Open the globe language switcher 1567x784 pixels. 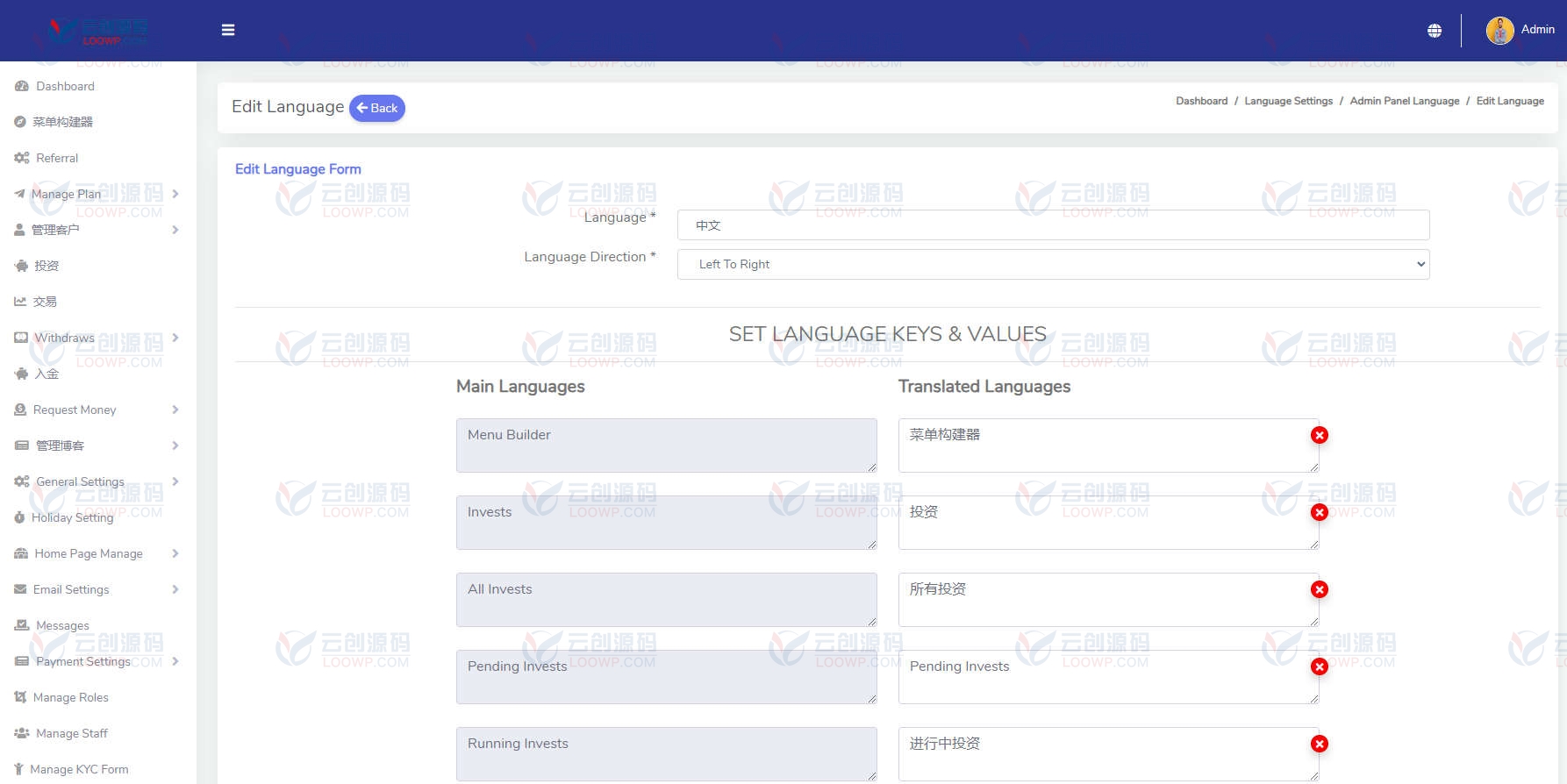click(x=1435, y=31)
